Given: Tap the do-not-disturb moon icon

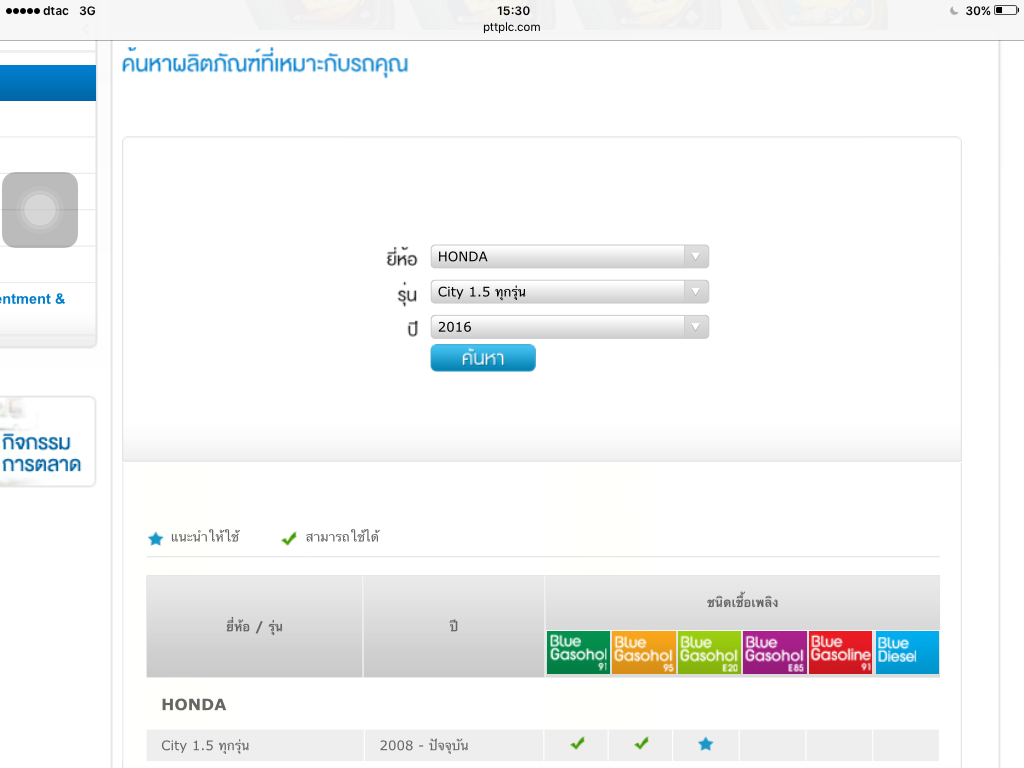Looking at the screenshot, I should [x=954, y=10].
